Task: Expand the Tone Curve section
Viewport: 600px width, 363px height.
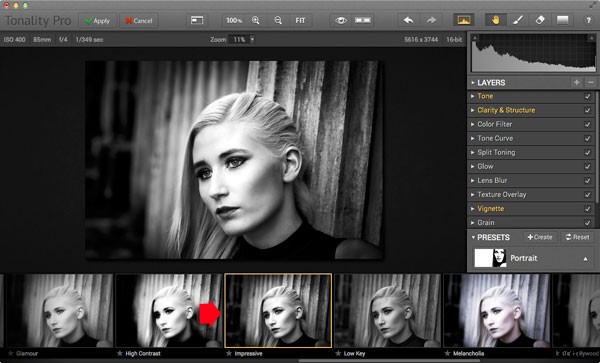Action: pyautogui.click(x=473, y=138)
